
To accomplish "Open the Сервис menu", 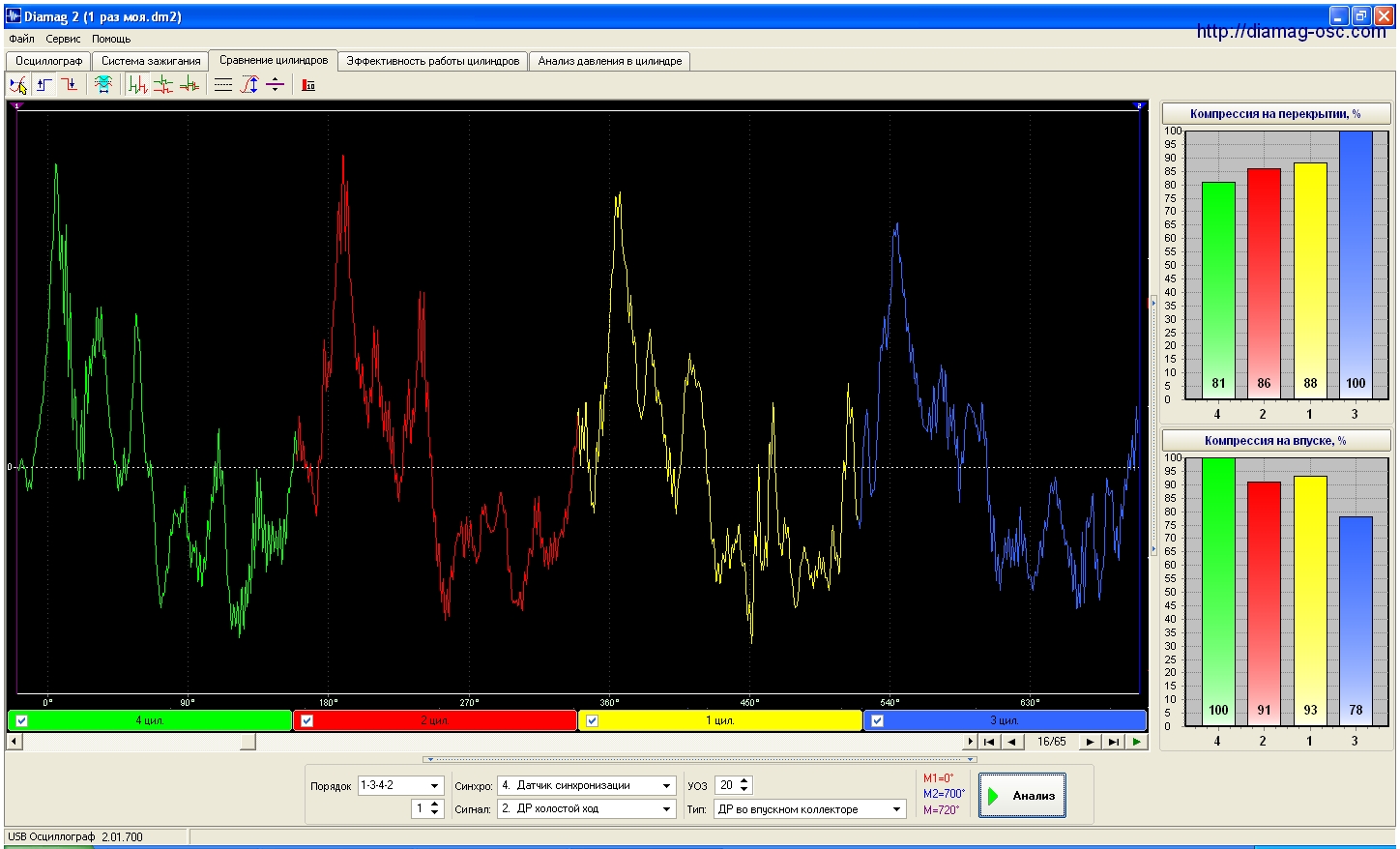I will pos(63,39).
